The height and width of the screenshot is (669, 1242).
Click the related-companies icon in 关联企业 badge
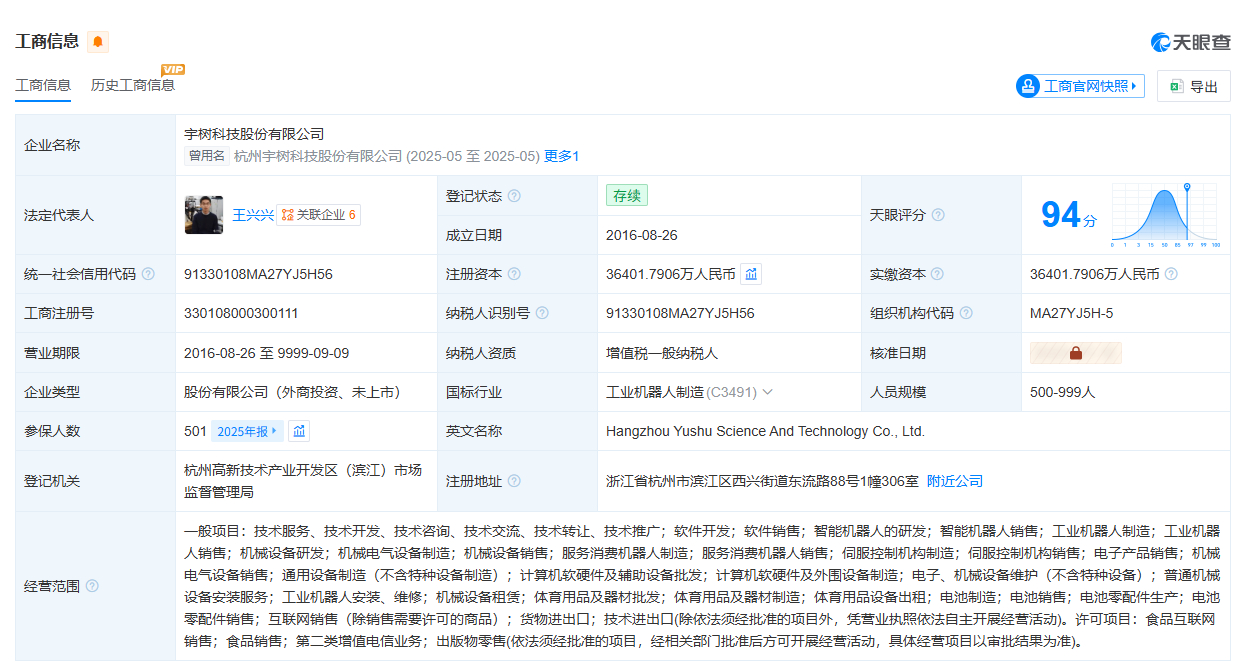click(288, 215)
